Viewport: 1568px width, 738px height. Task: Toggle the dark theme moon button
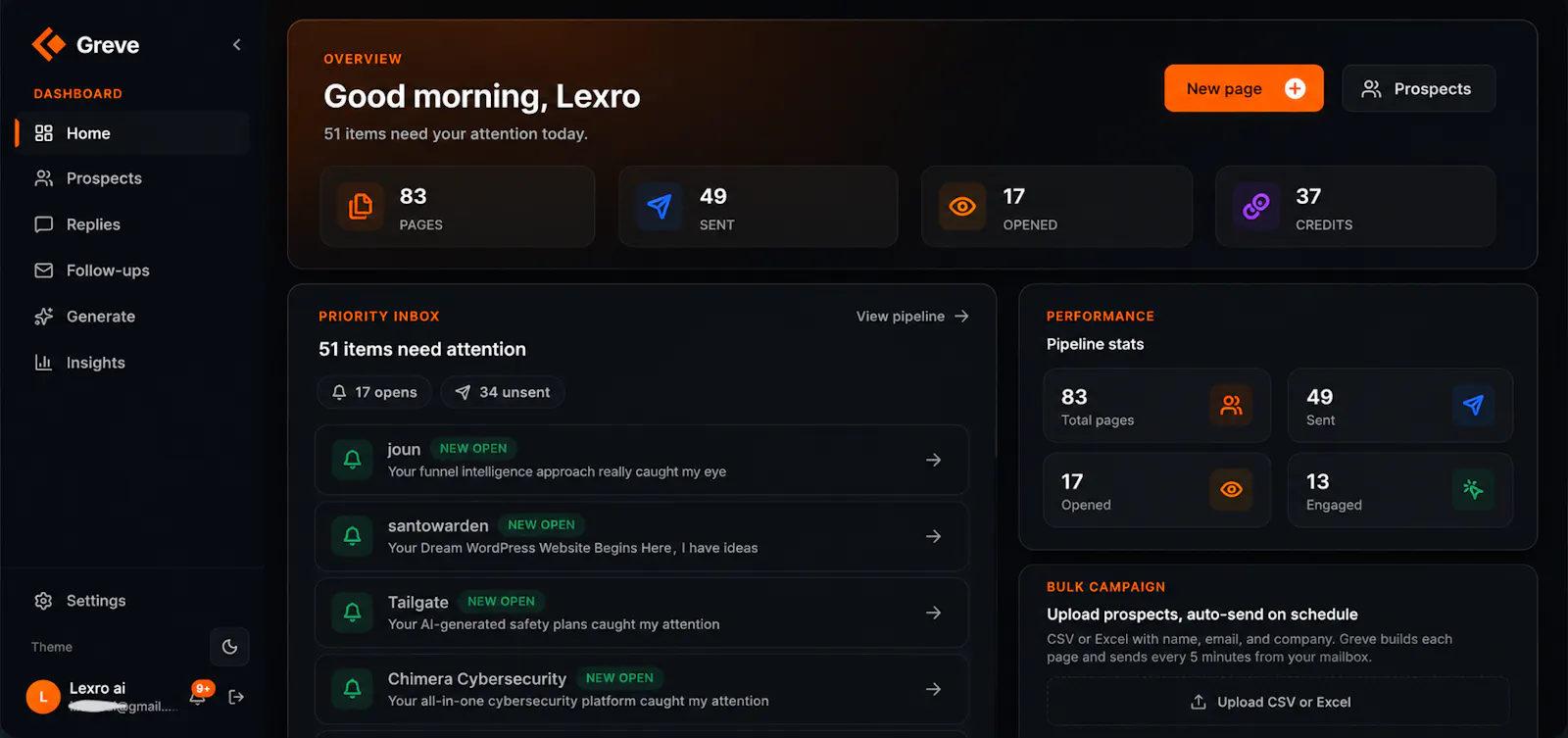point(229,647)
